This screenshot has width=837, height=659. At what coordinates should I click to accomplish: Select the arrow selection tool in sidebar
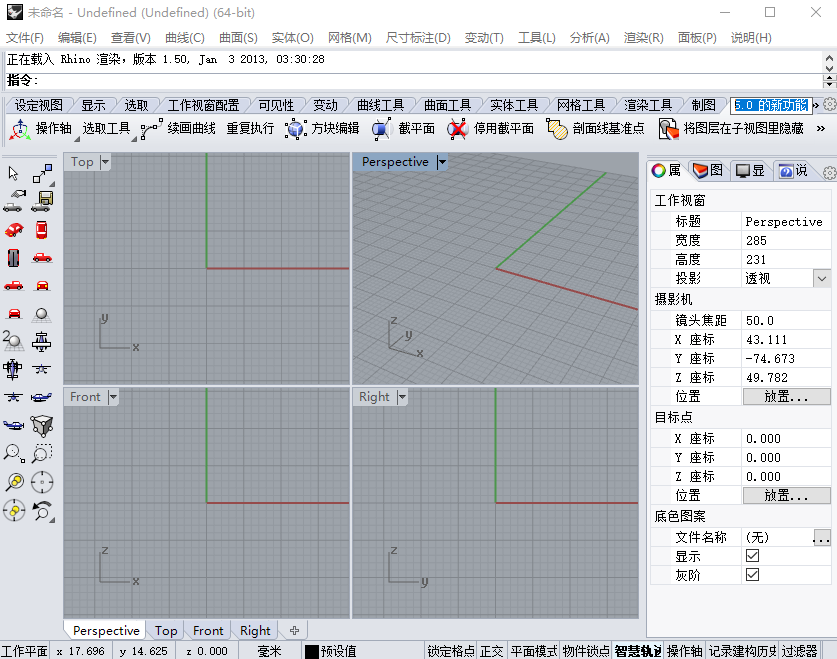[x=13, y=173]
